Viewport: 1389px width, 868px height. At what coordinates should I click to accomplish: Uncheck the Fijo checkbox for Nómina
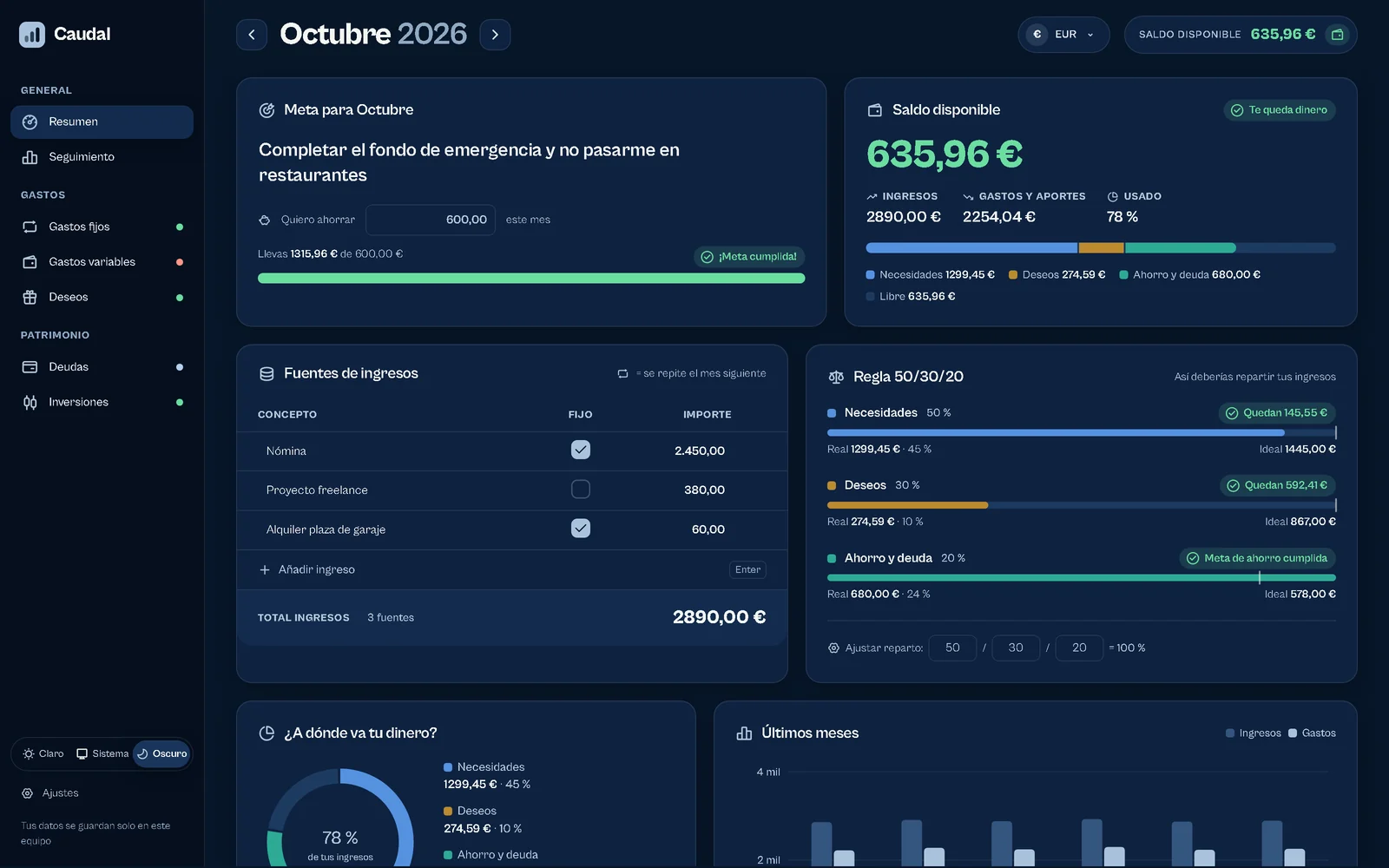pyautogui.click(x=581, y=450)
